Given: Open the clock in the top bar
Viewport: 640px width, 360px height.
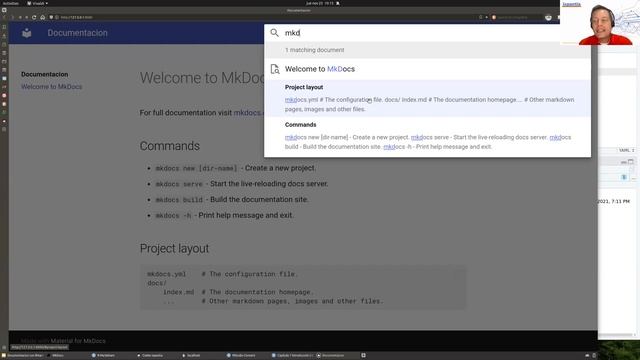Looking at the screenshot, I should tap(320, 3).
